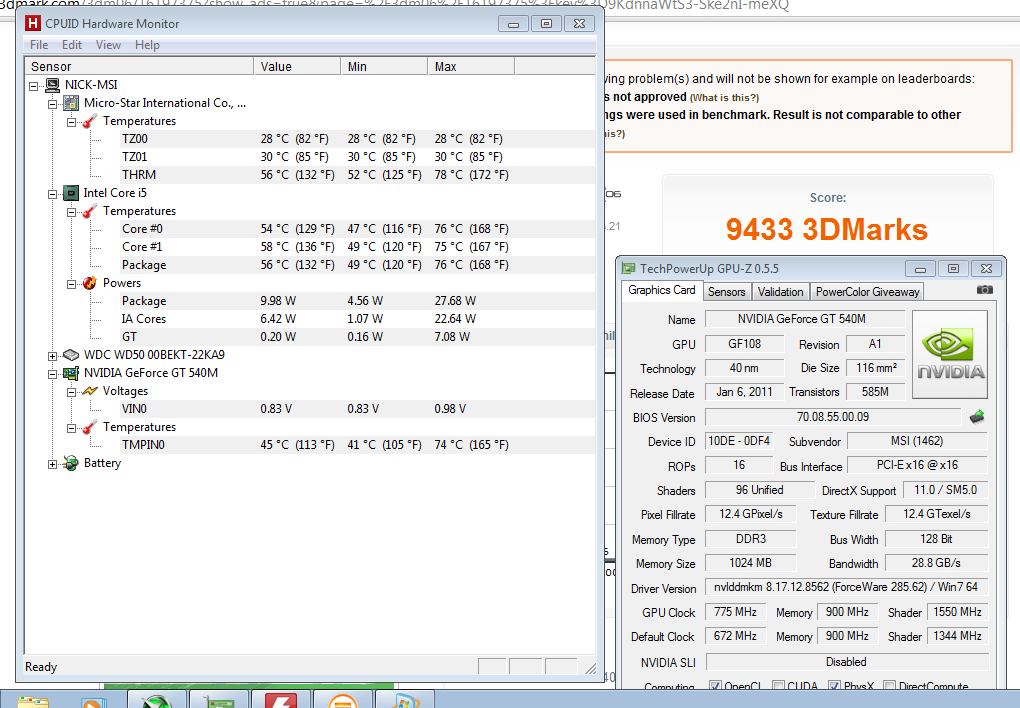Collapse Temperatures under NVIDIA GeForce GT 540M
The height and width of the screenshot is (708, 1020).
click(x=72, y=428)
